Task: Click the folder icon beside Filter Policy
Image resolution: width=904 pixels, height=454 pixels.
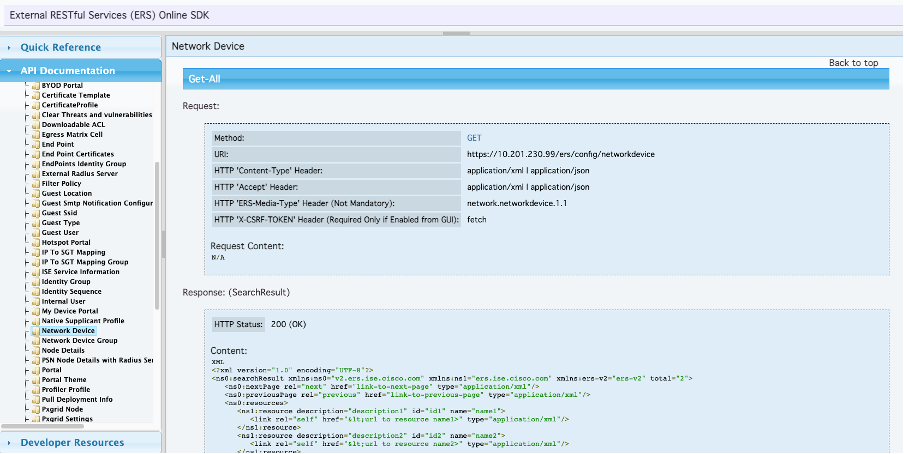Action: (36, 184)
